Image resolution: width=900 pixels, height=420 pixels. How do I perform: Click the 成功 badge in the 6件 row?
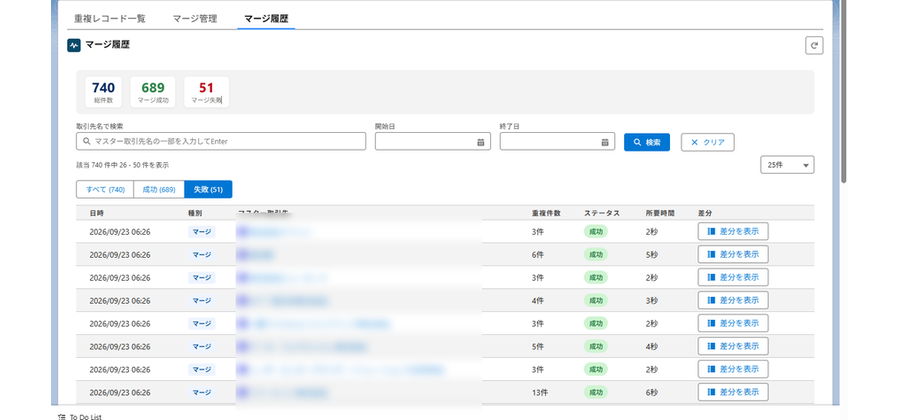[596, 255]
